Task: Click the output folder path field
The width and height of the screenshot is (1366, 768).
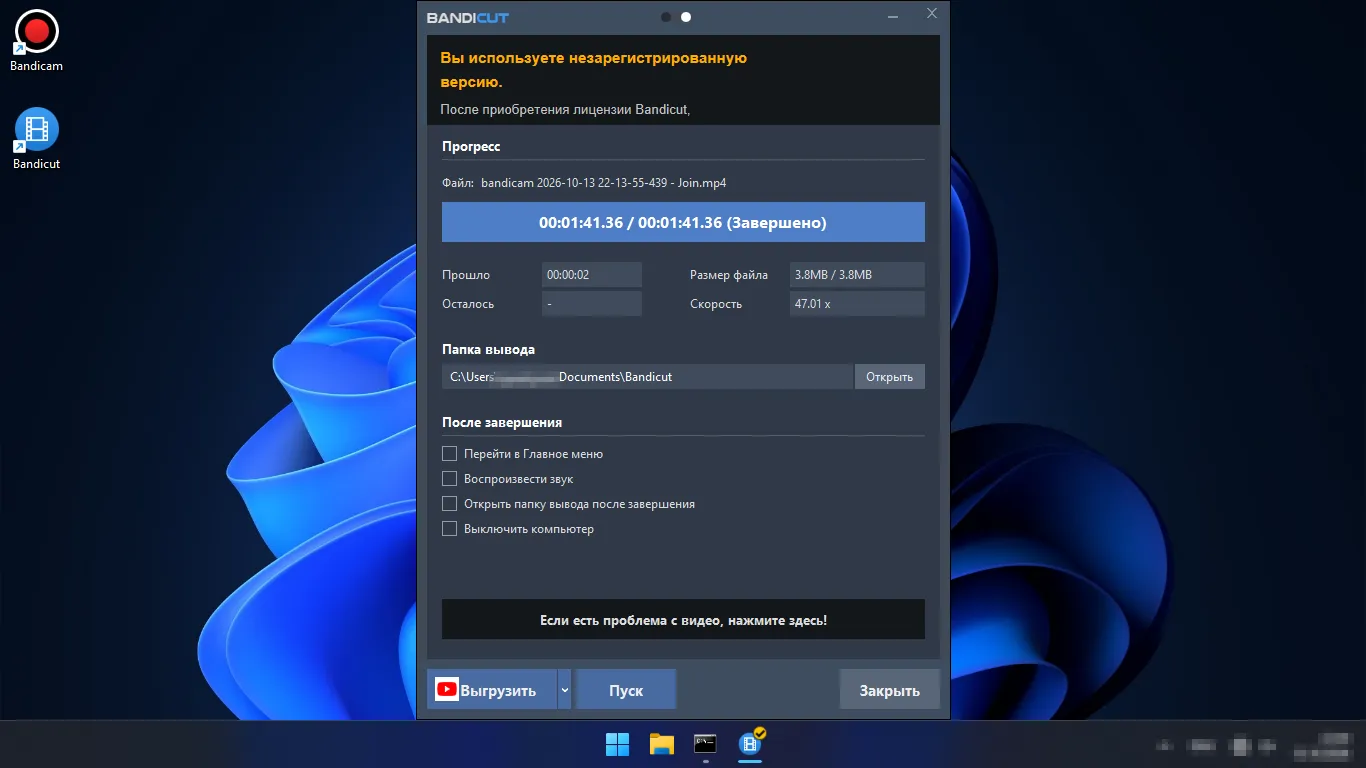Action: click(647, 376)
